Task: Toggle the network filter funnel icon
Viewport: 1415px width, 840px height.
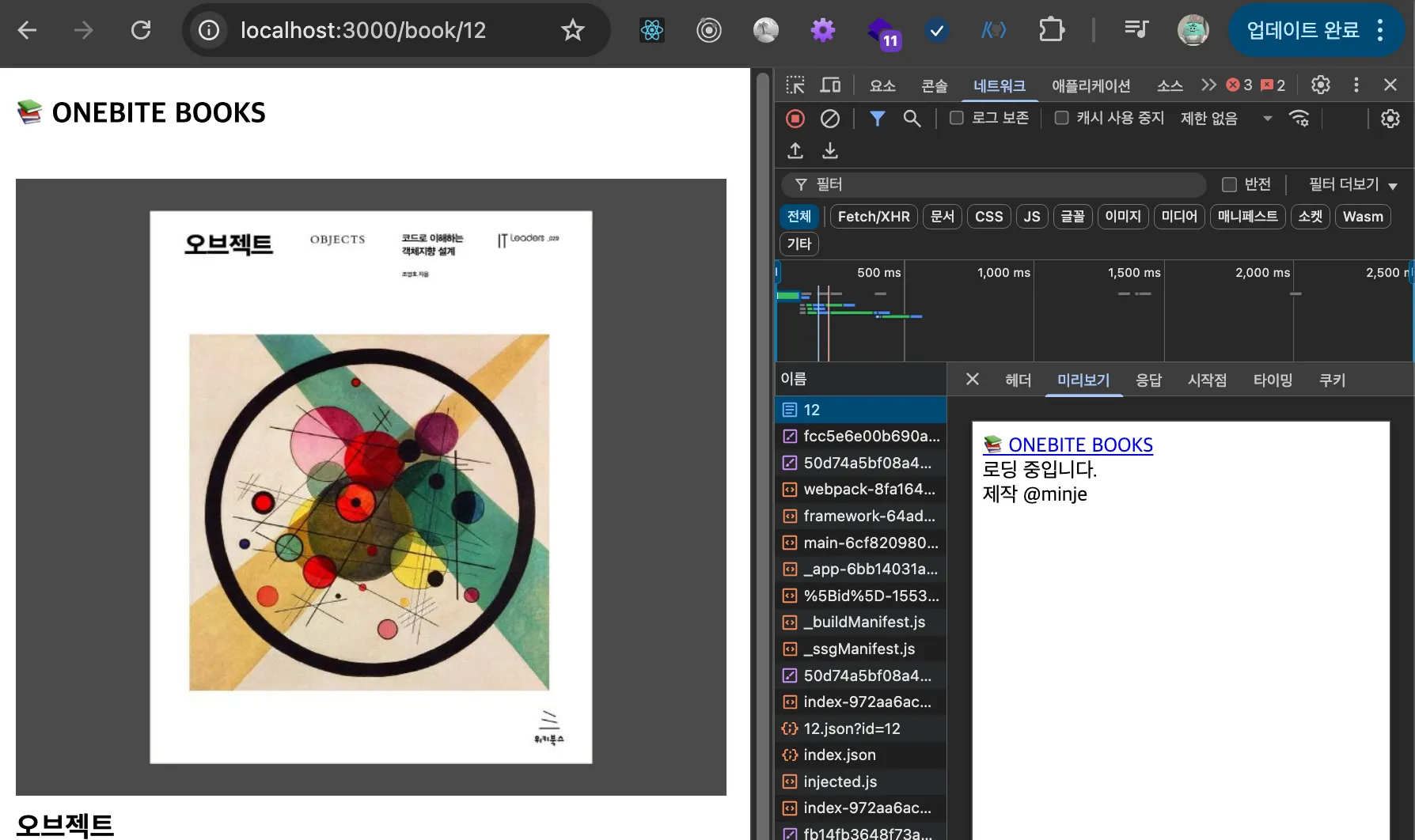Action: [878, 119]
